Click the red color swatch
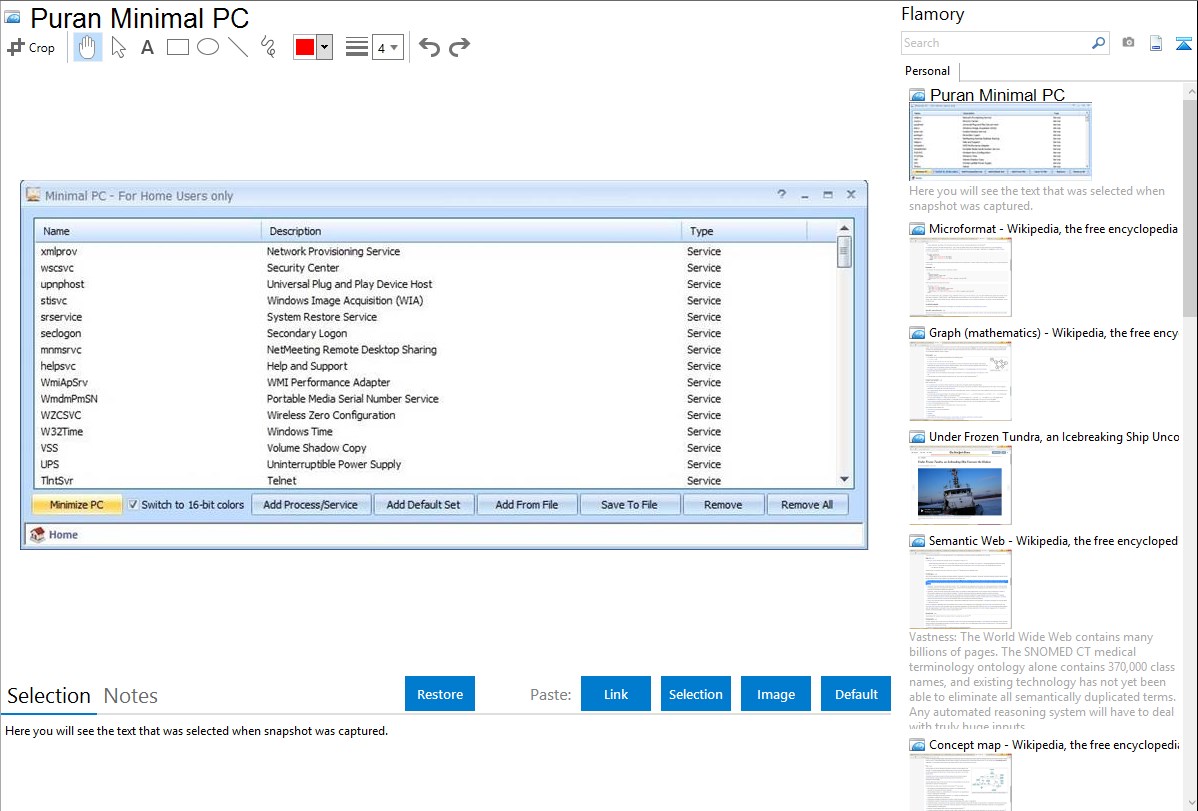 pos(305,47)
